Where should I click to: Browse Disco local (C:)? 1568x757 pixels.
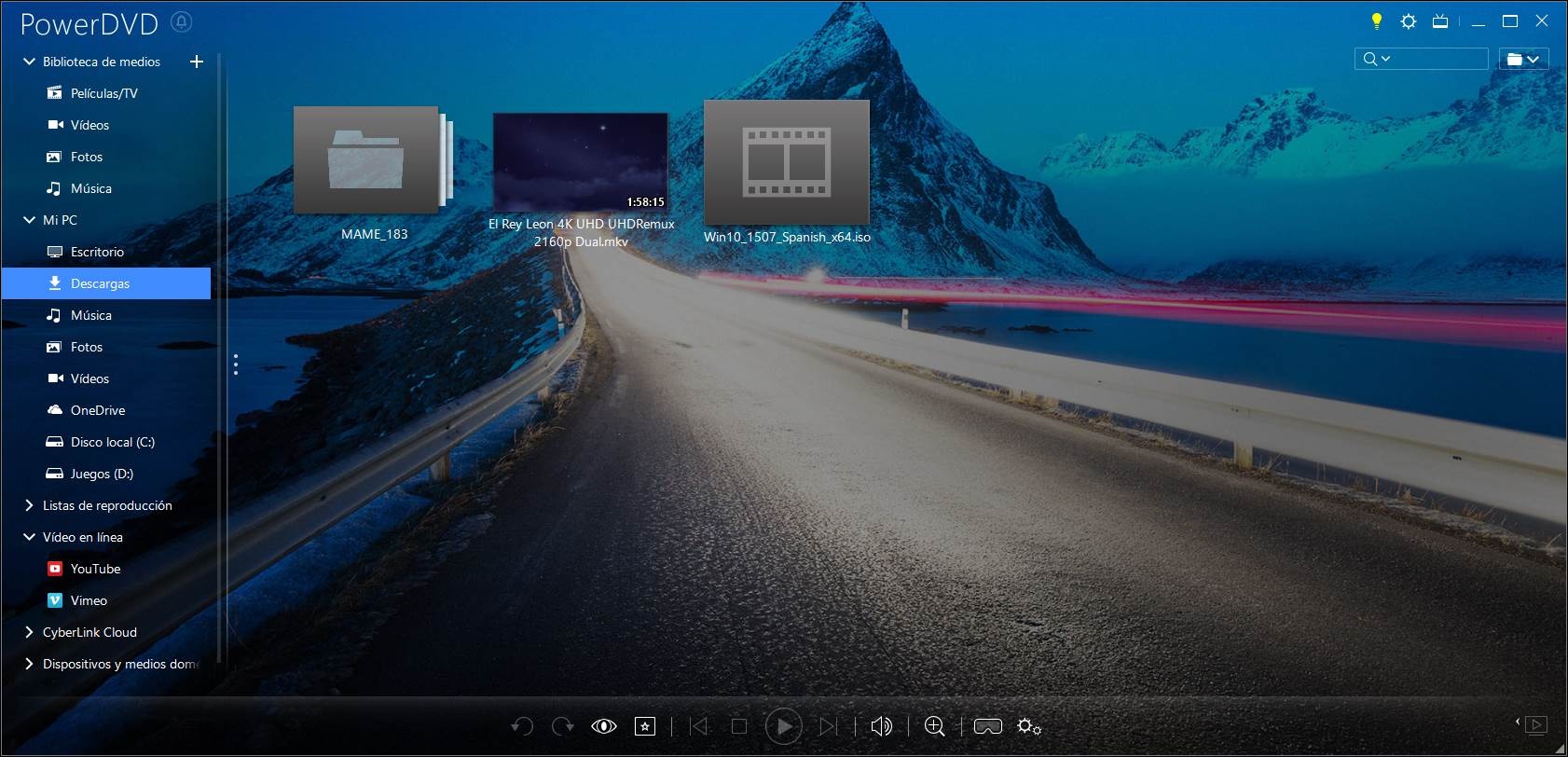tap(112, 442)
